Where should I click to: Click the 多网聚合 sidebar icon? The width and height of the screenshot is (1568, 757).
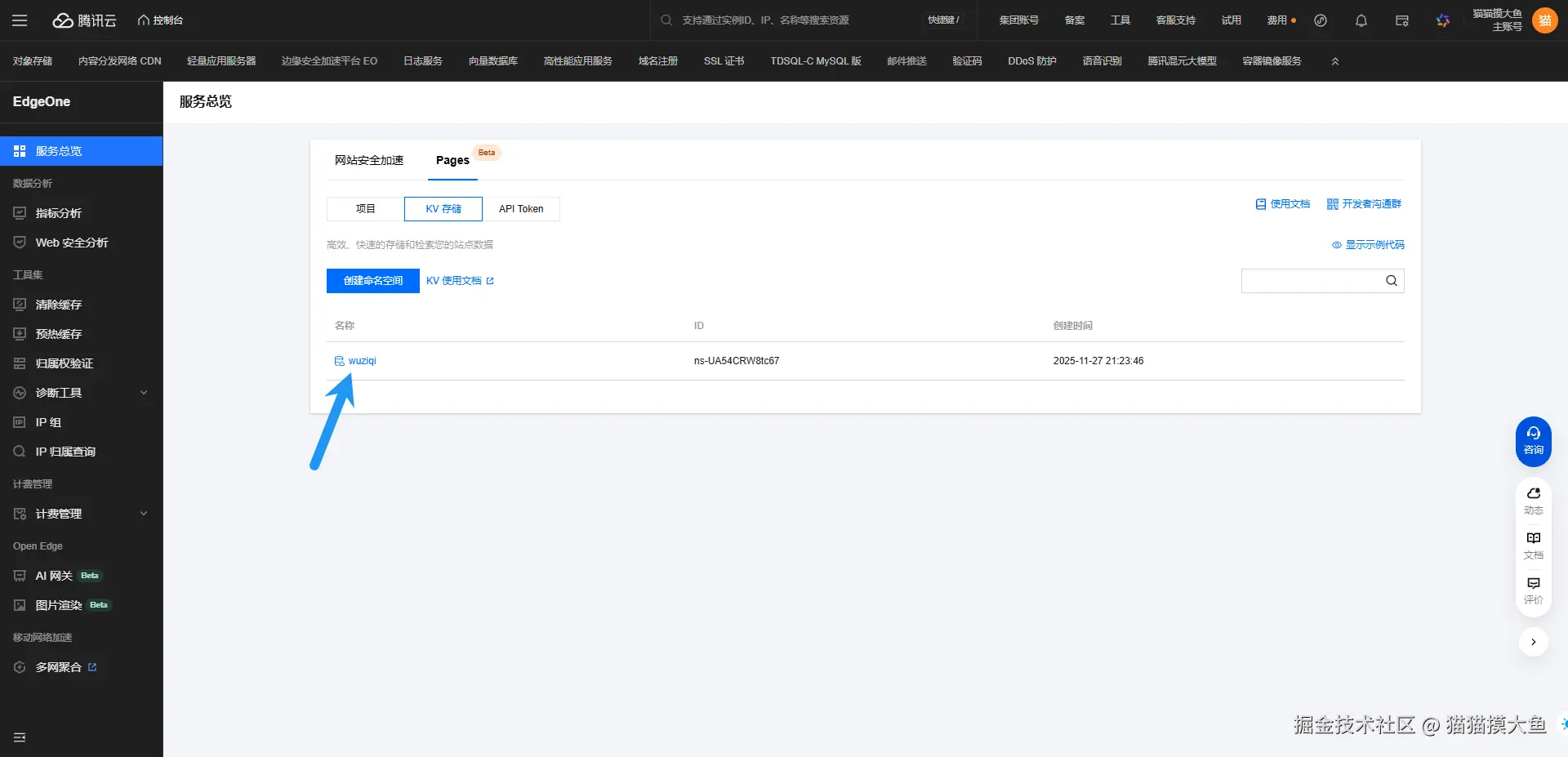point(20,667)
